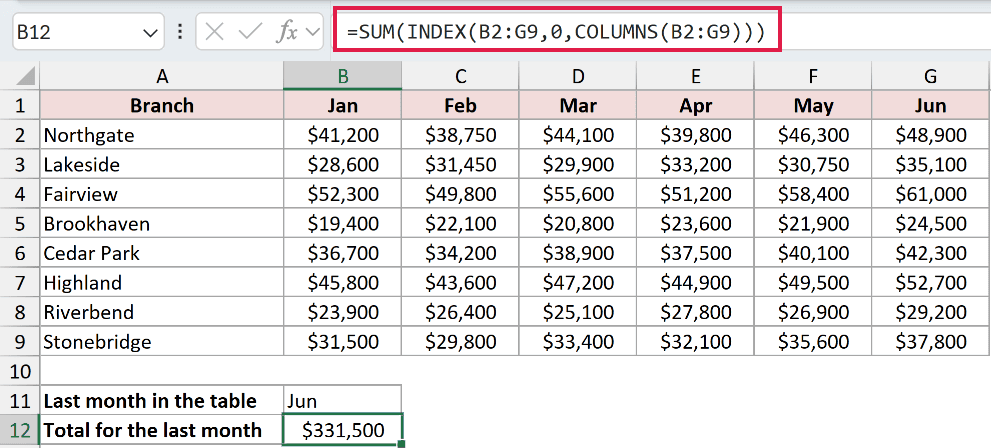Click Fairview's Mar value $55,600
The image size is (991, 448).
point(578,194)
